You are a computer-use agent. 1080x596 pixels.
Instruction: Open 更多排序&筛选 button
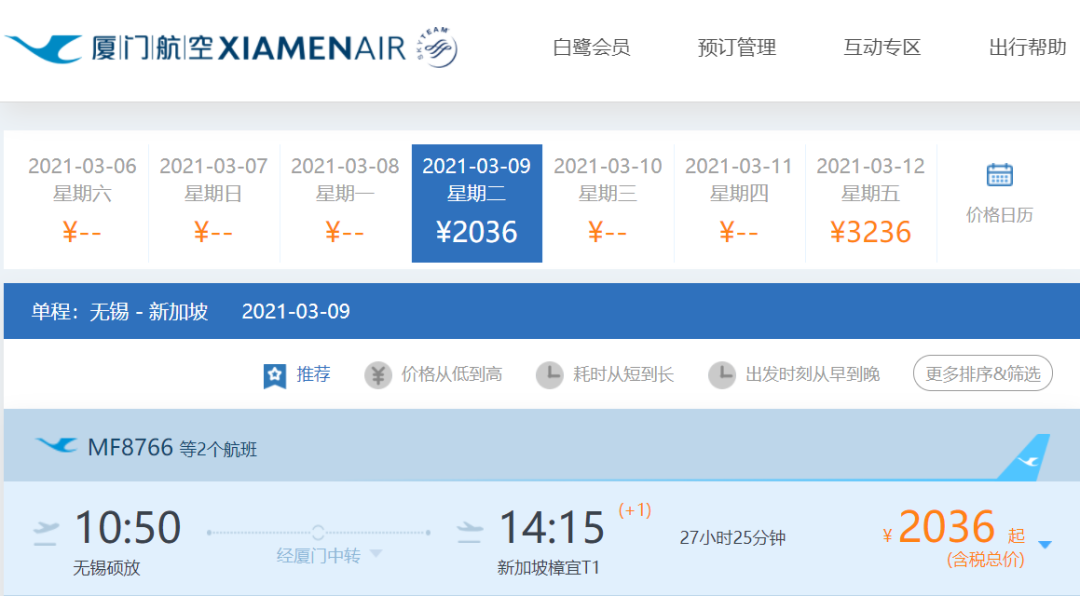click(x=983, y=373)
